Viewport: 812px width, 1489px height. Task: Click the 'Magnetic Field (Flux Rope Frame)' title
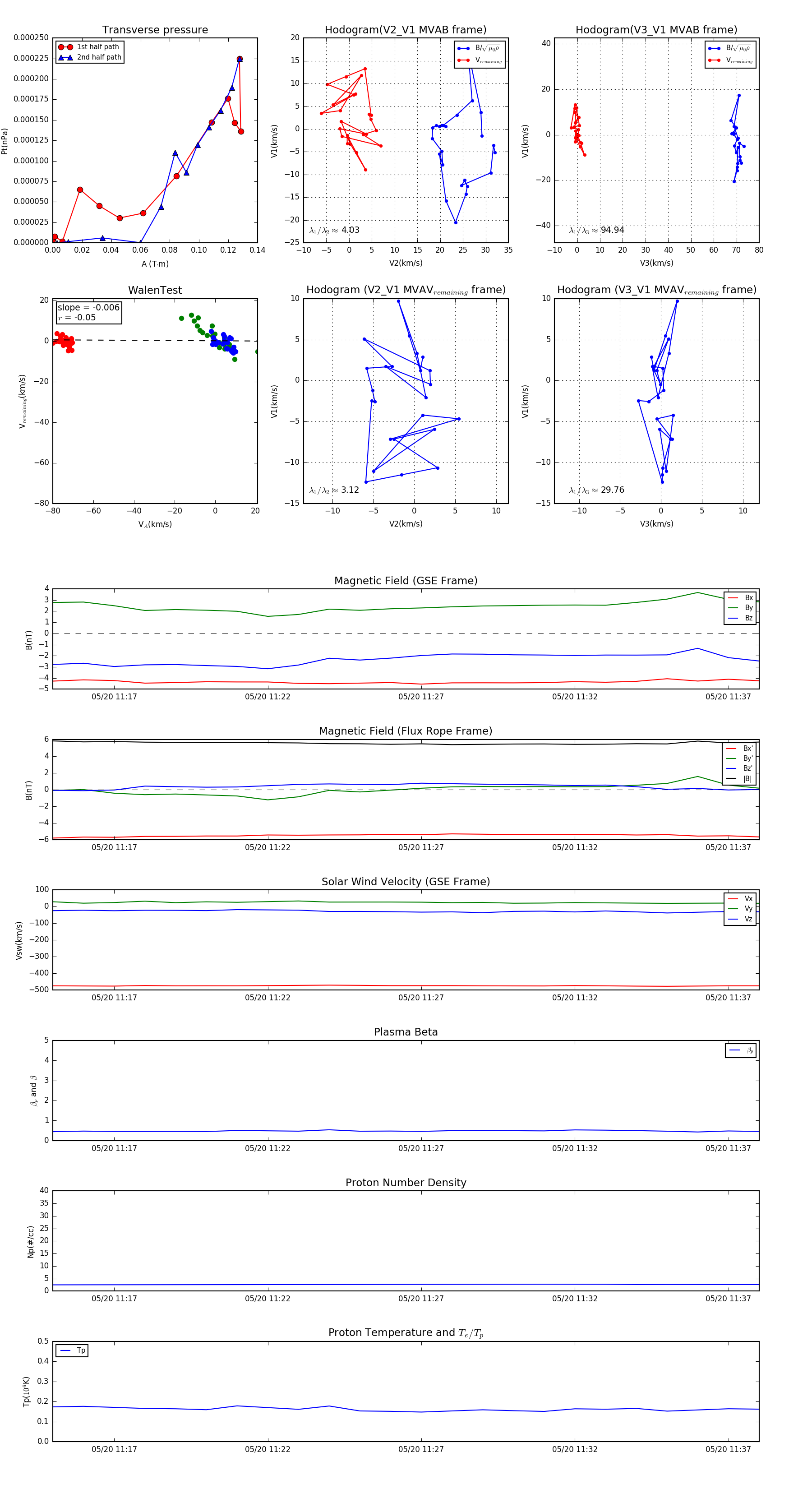(406, 731)
